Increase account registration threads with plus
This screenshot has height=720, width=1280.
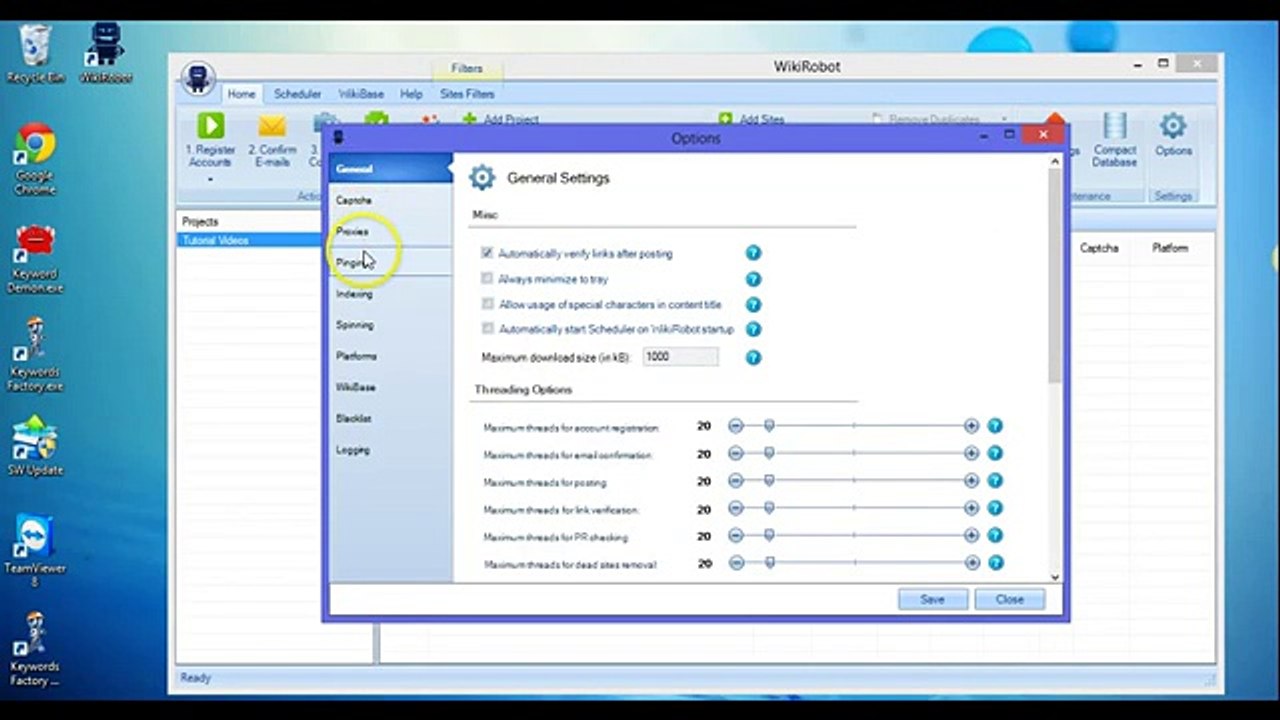point(971,426)
